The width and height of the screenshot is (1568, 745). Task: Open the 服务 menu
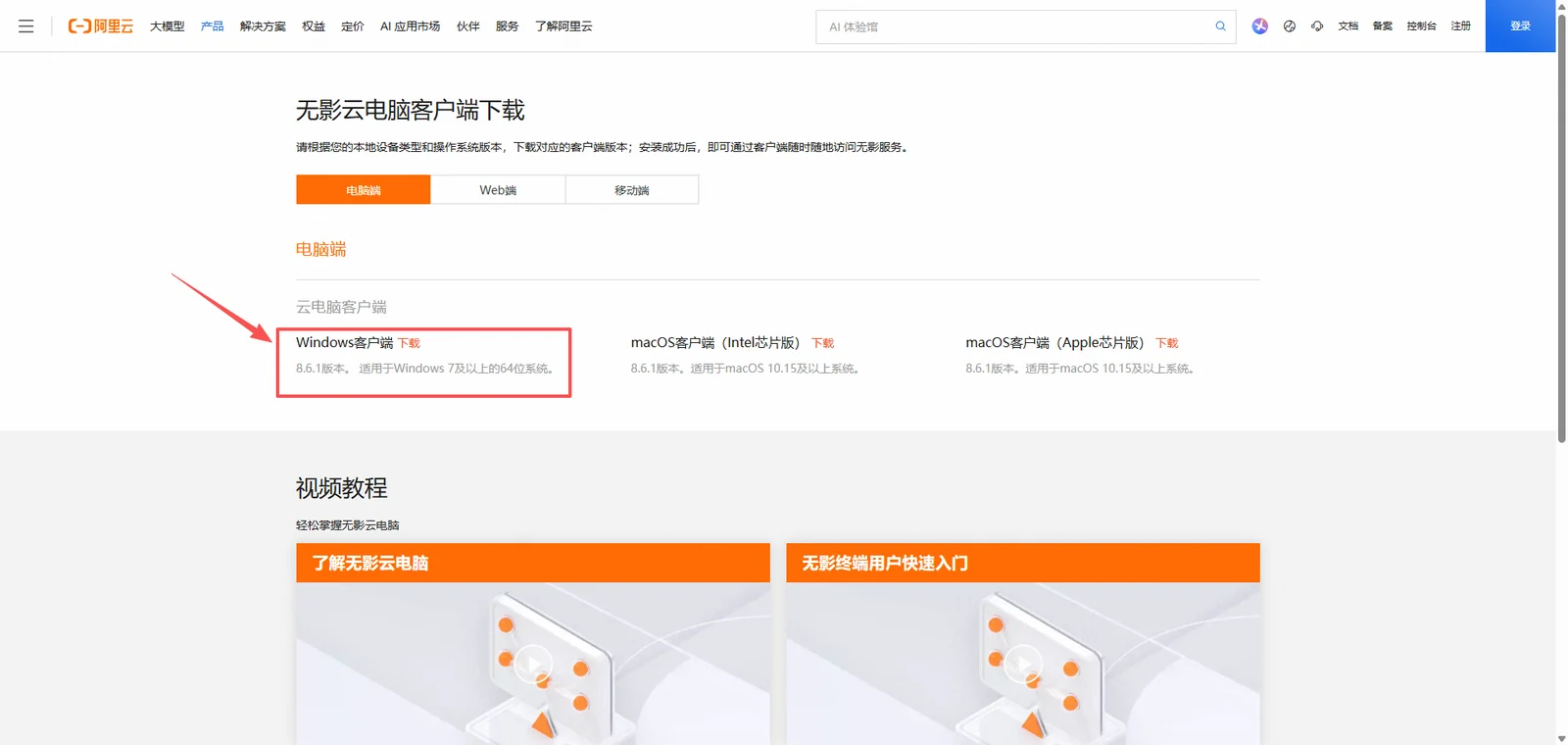508,26
